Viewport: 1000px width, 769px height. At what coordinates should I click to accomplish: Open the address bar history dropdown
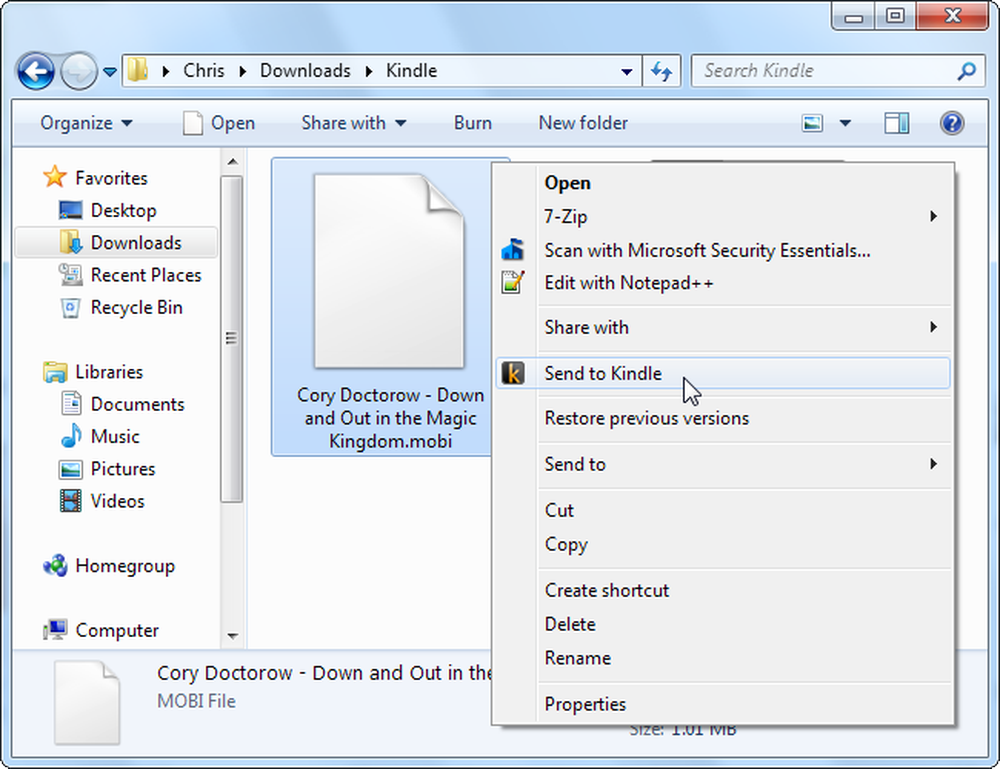[x=626, y=71]
